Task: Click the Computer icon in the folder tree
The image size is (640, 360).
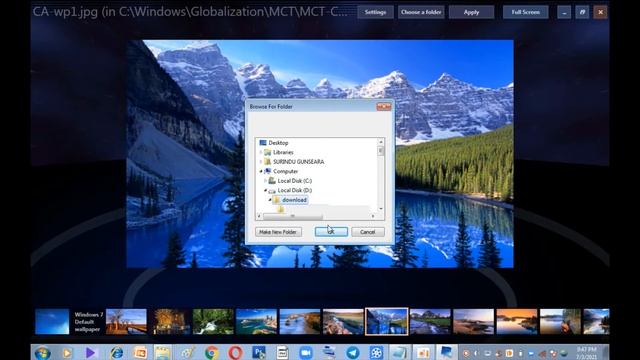Action: [268, 171]
